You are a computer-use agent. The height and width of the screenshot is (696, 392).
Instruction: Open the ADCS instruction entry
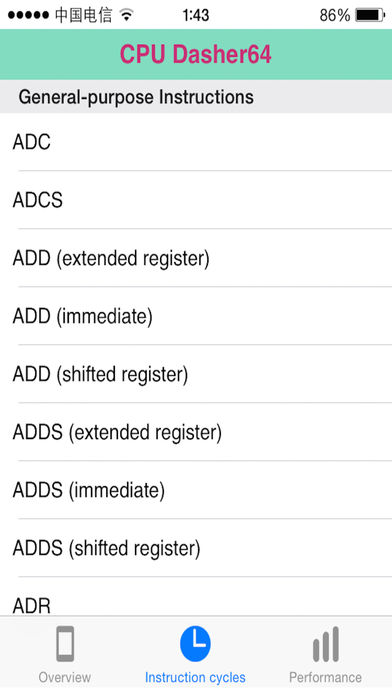196,200
